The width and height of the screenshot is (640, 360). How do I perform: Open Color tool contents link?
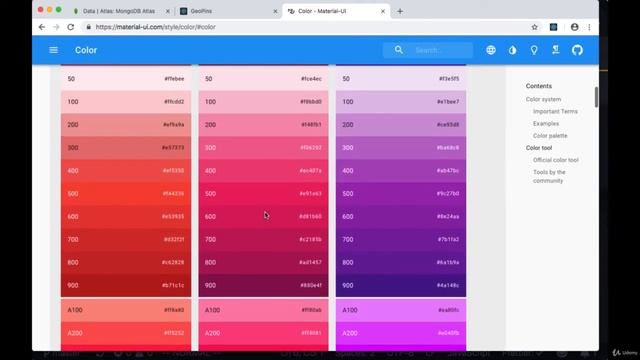(539, 148)
